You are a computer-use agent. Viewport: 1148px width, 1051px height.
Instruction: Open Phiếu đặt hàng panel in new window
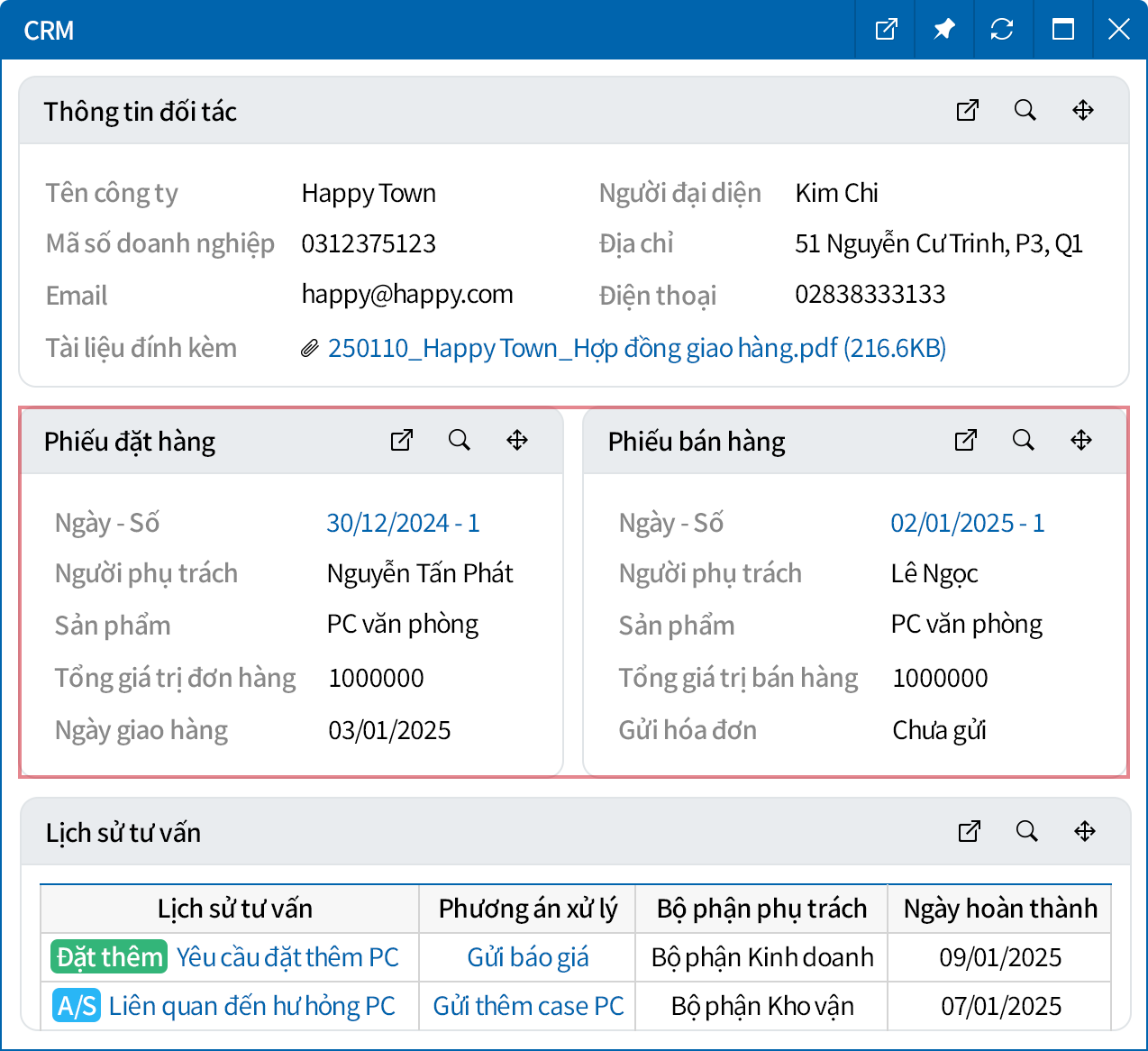tap(401, 440)
